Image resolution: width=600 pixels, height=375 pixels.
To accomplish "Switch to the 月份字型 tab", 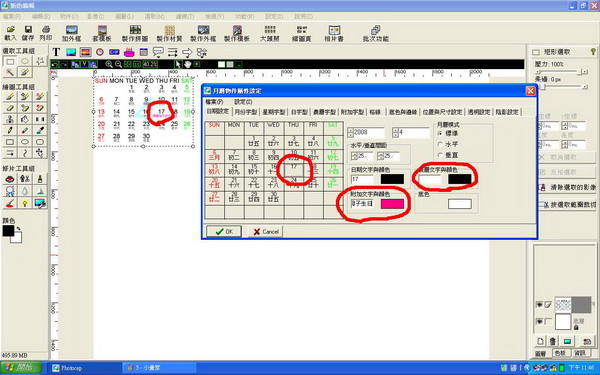I will [x=246, y=112].
